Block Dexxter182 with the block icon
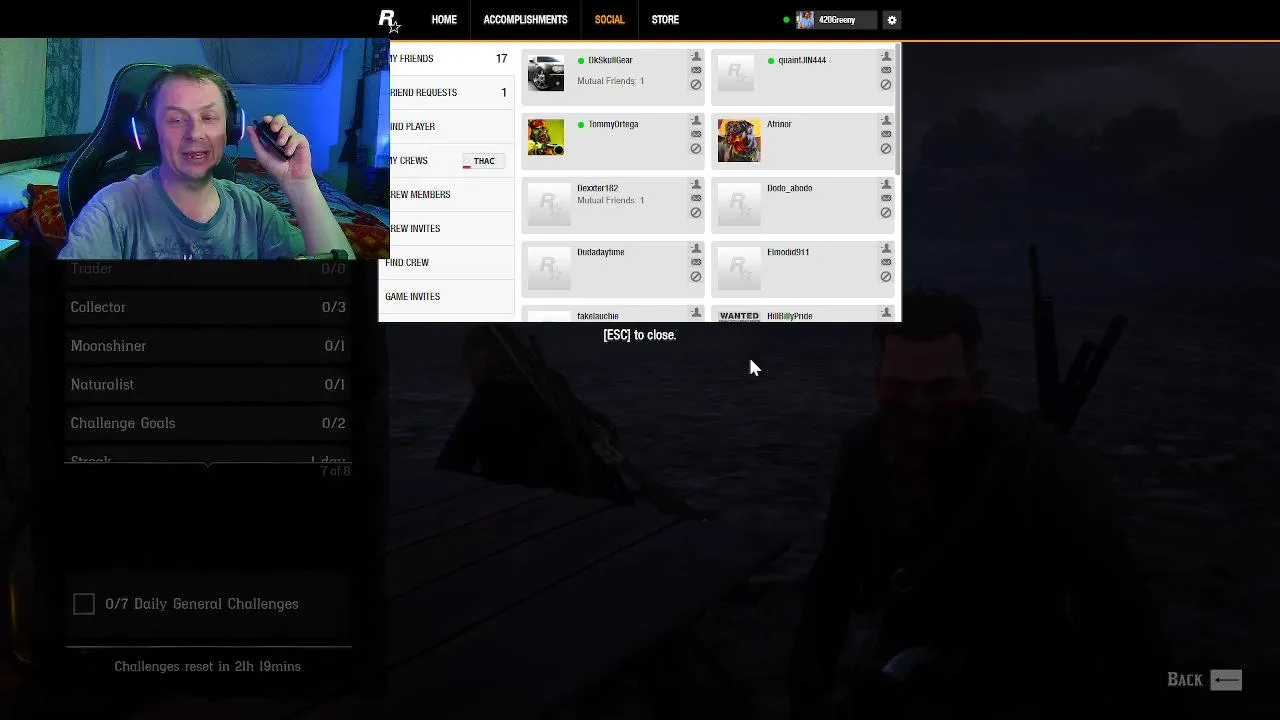The image size is (1280, 720). [696, 213]
